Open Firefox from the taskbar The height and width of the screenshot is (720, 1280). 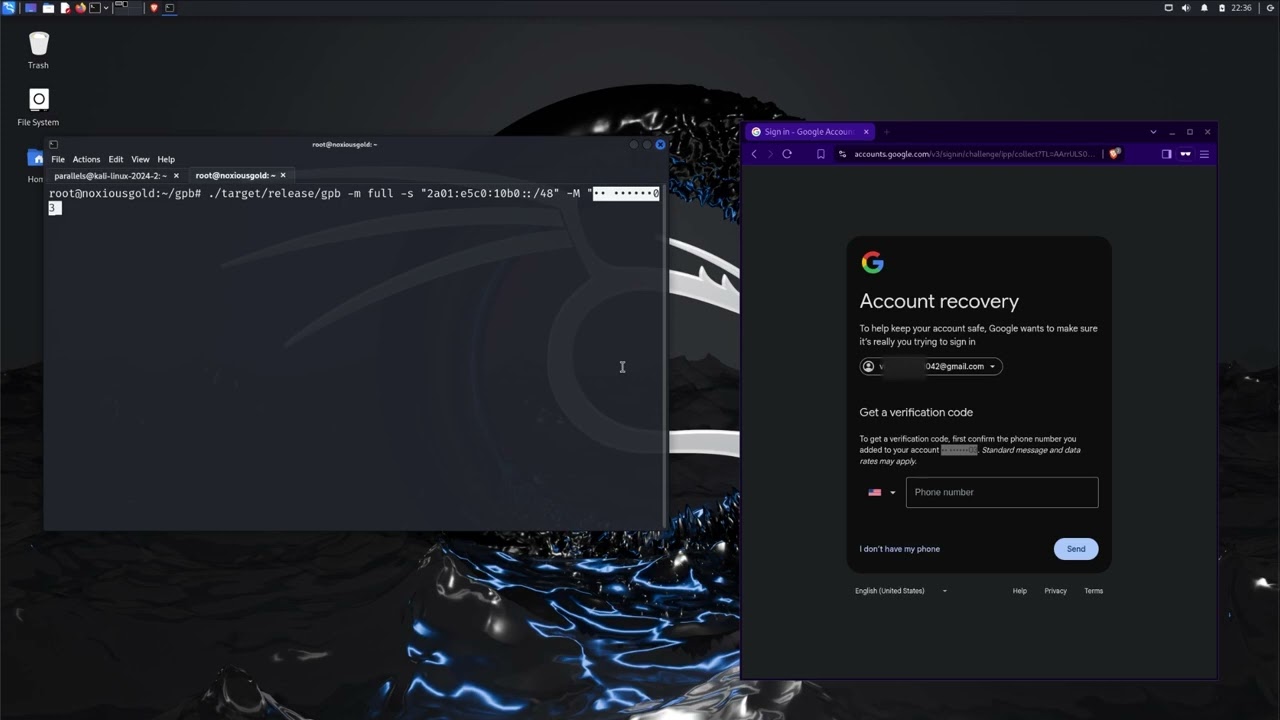point(80,8)
